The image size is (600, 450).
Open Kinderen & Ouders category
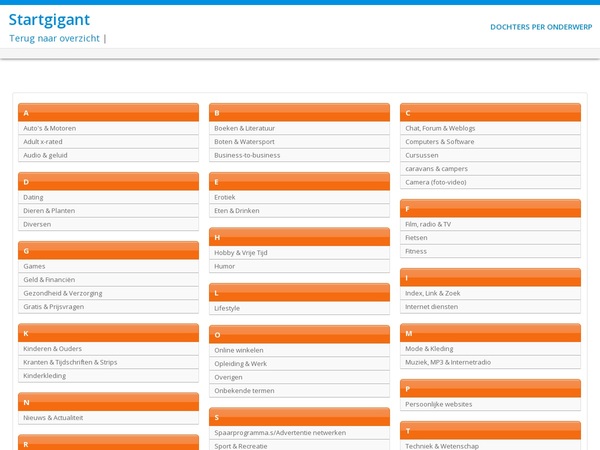(108, 349)
